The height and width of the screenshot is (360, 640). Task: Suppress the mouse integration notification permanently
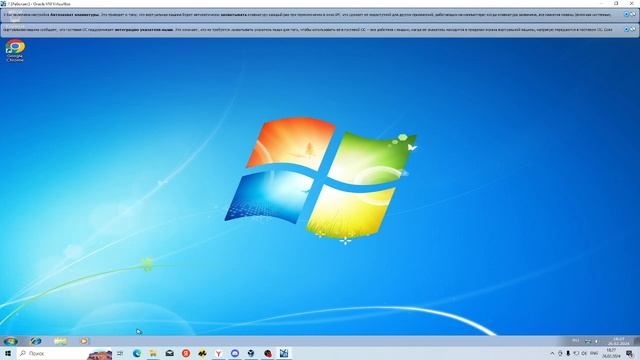pos(633,29)
